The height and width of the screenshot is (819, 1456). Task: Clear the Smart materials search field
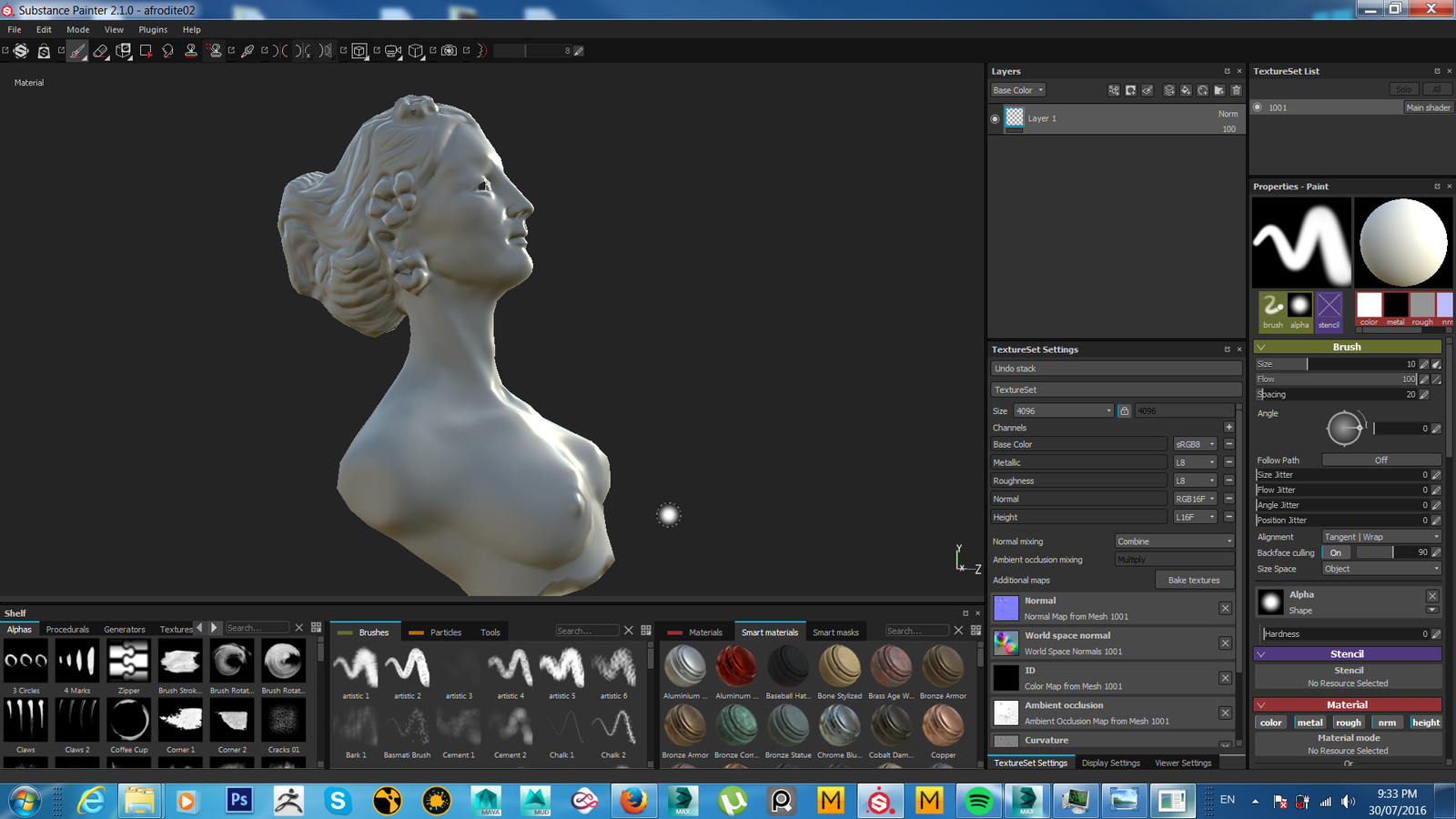(x=958, y=630)
